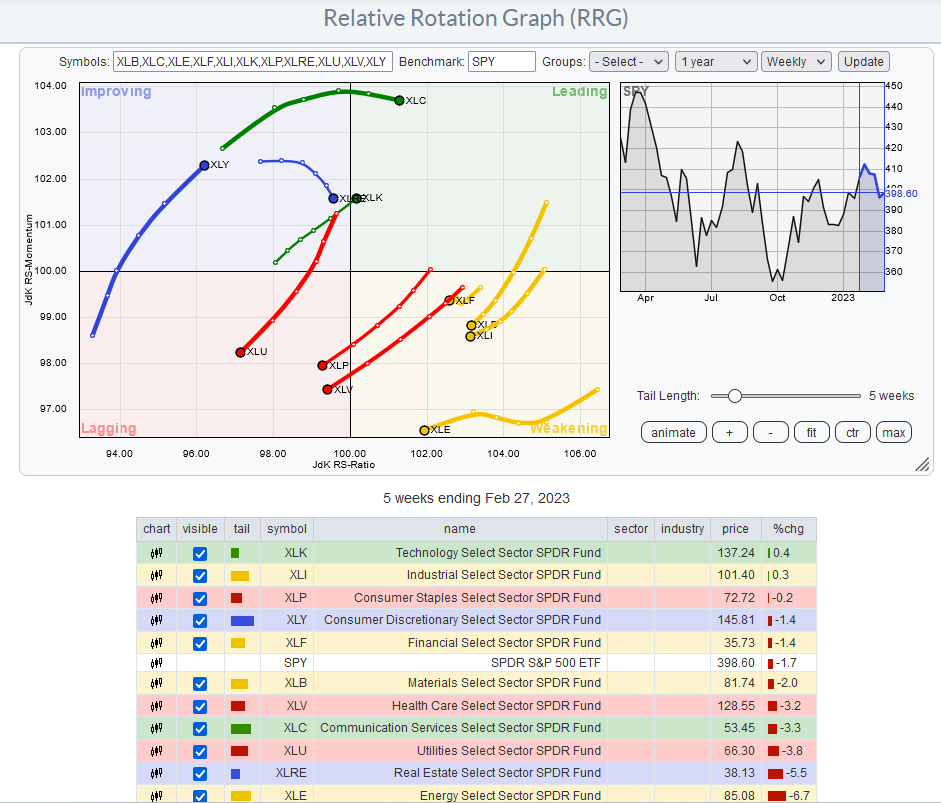Toggle visible checkbox for XLRE Real Estate
Screen dimensions: 941x803
(200, 774)
